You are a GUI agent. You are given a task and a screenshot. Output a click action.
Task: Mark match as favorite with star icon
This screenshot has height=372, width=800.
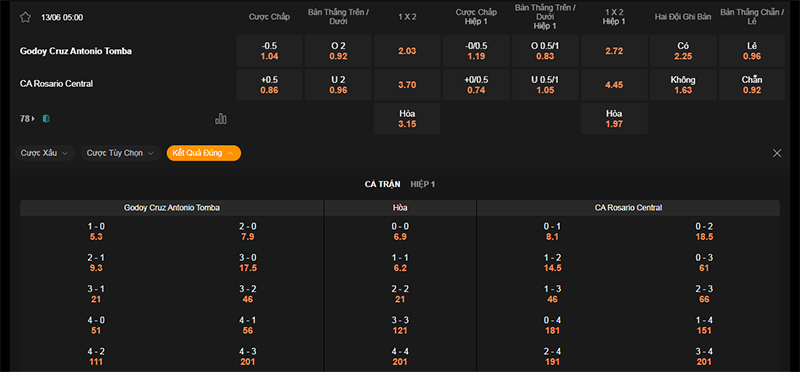pos(26,17)
